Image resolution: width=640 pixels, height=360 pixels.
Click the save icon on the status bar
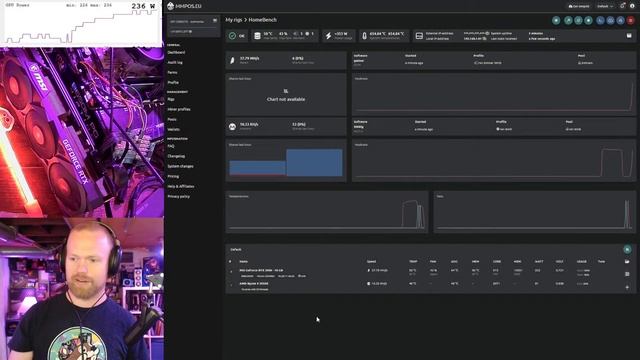[x=629, y=36]
